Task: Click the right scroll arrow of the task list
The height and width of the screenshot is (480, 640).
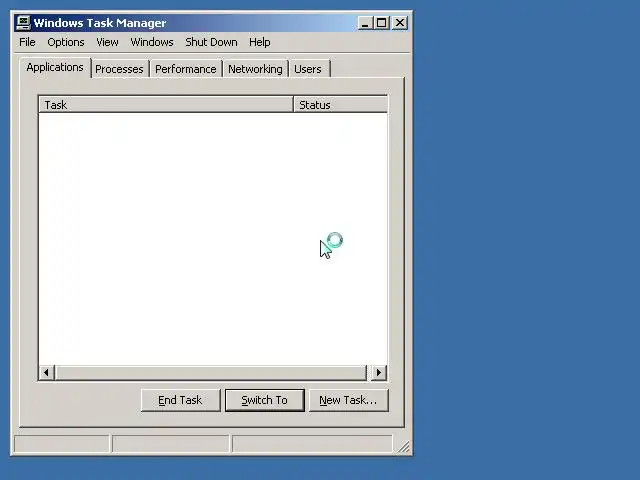Action: pos(379,373)
